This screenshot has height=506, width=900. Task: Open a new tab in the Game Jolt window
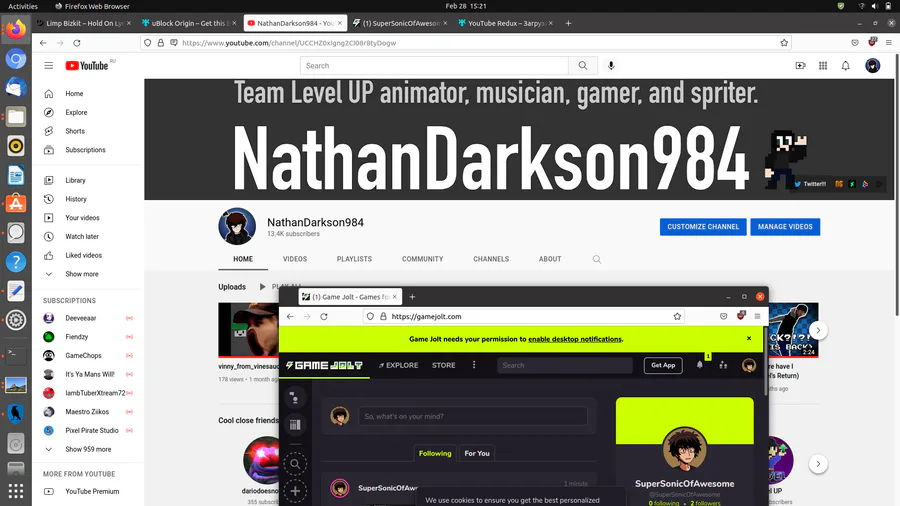412,297
